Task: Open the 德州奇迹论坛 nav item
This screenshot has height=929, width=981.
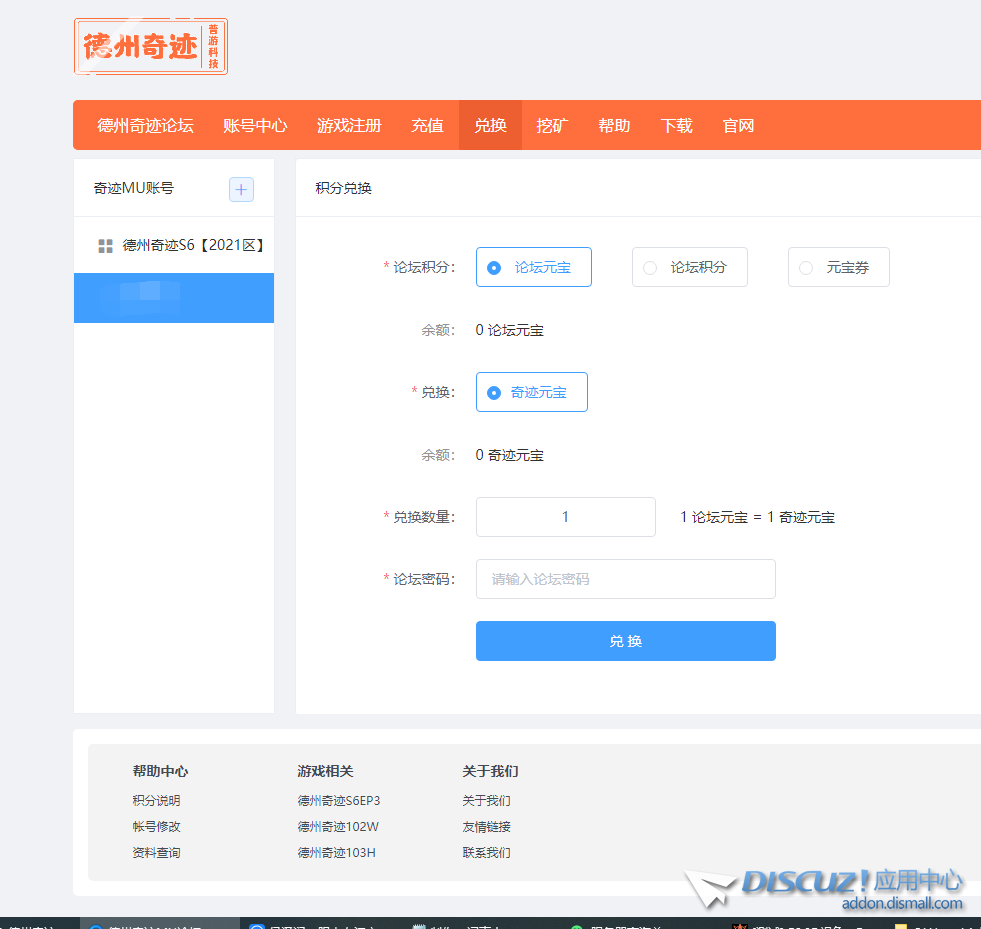Action: 145,126
